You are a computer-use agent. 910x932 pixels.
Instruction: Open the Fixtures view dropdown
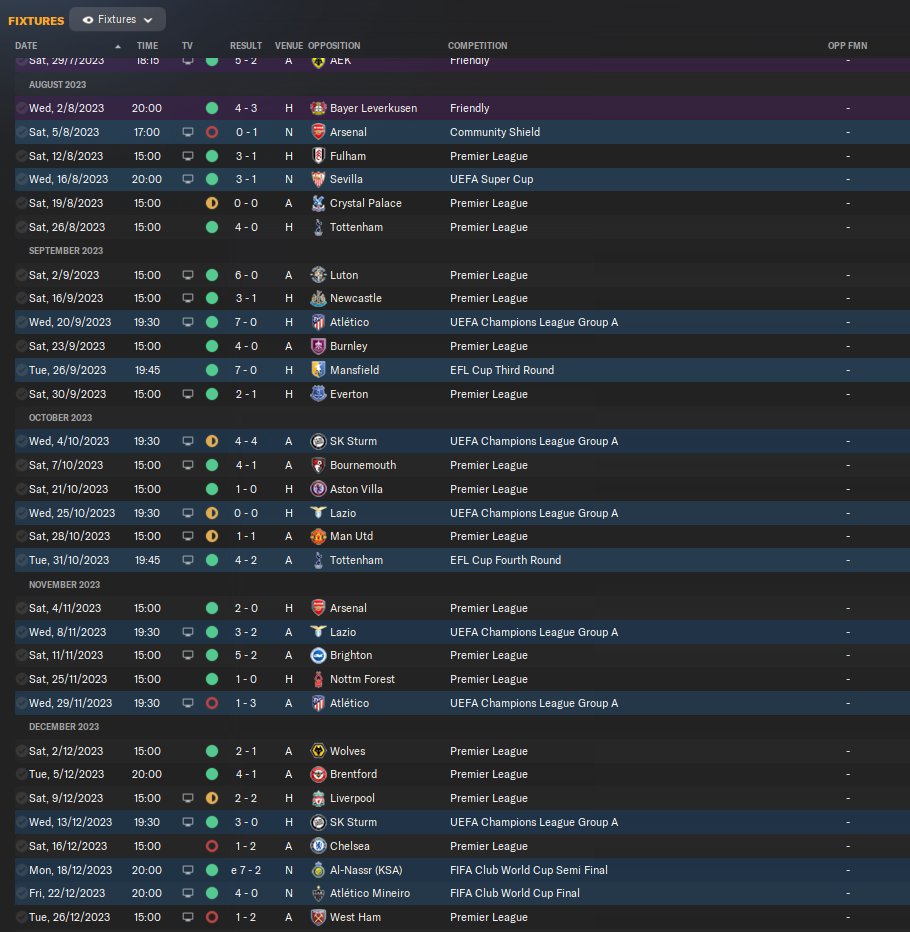[117, 20]
